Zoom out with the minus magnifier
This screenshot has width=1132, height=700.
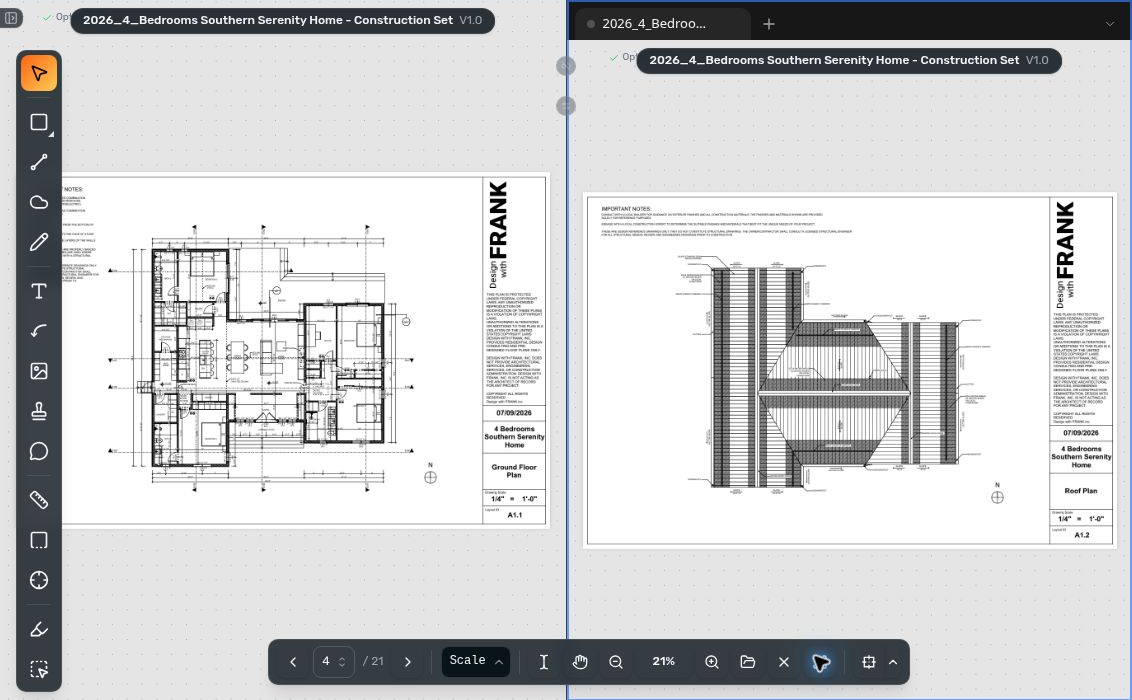pos(616,662)
